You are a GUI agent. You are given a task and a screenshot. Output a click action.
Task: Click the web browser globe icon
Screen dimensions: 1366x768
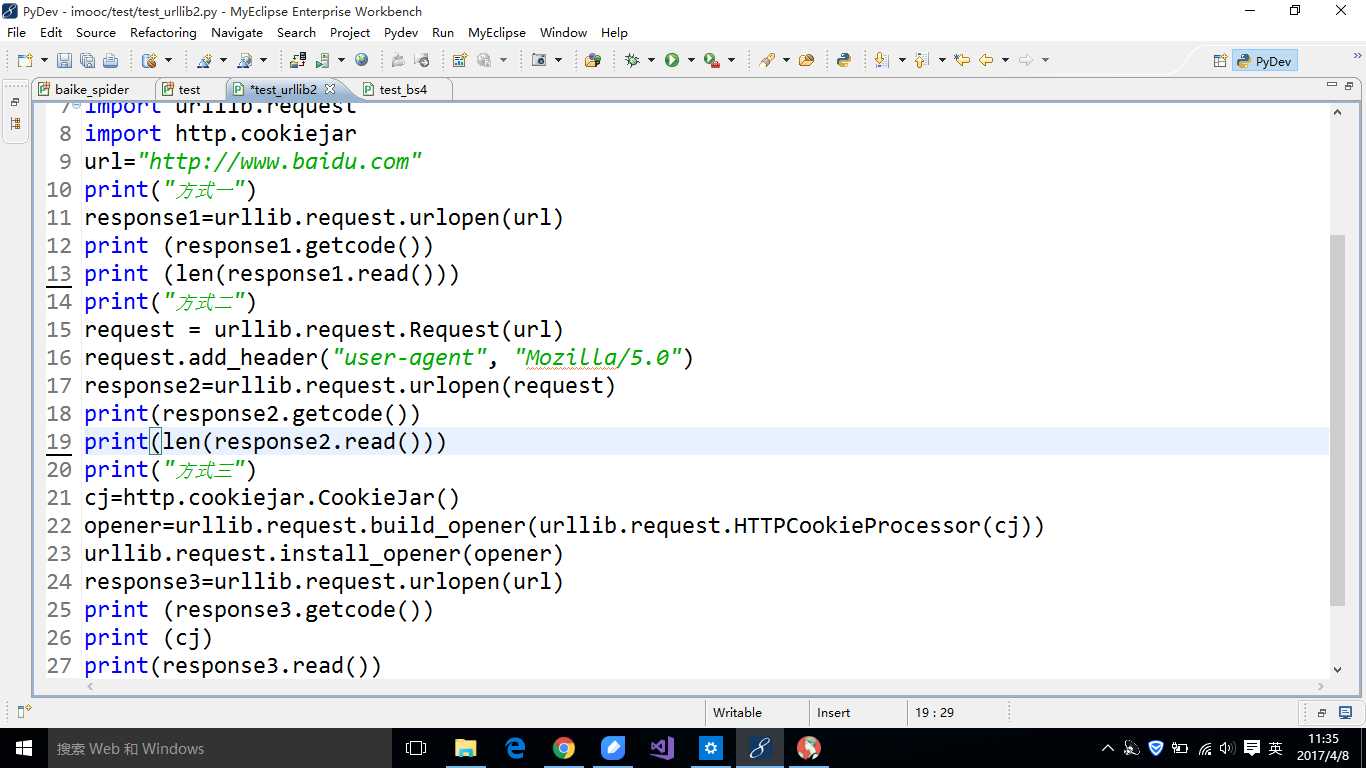point(361,61)
